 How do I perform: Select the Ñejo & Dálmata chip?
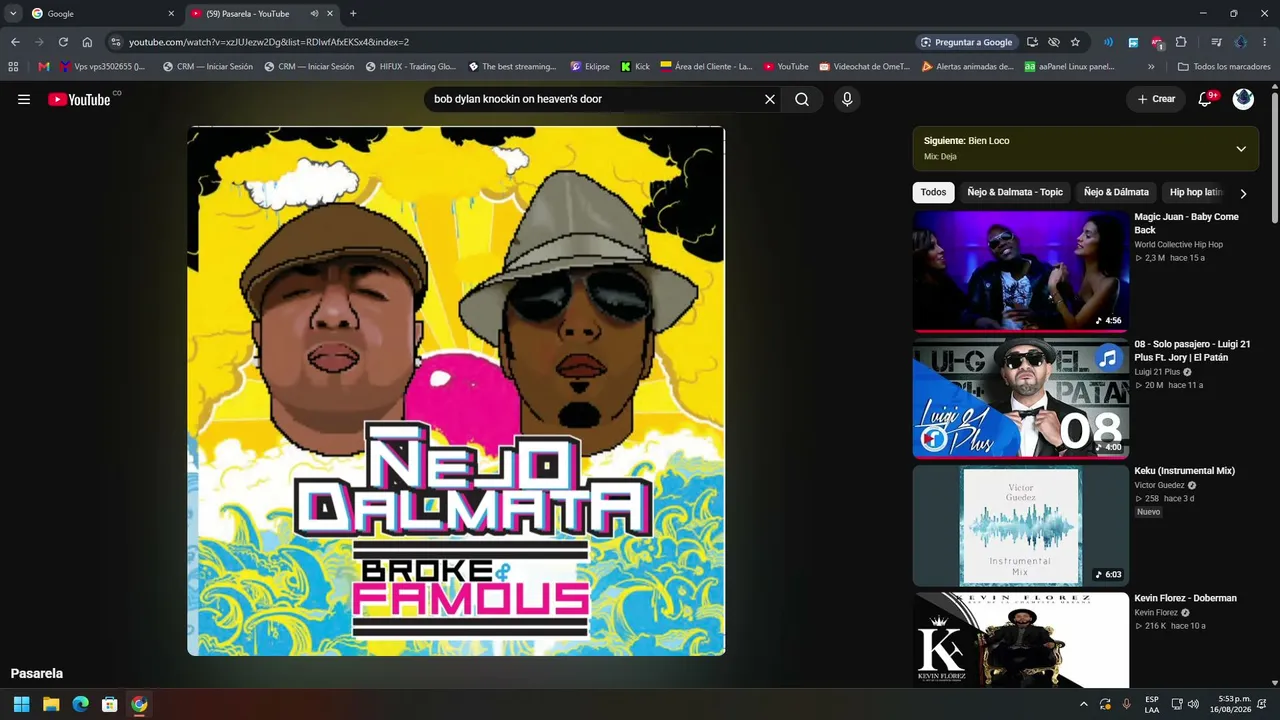tap(1116, 192)
